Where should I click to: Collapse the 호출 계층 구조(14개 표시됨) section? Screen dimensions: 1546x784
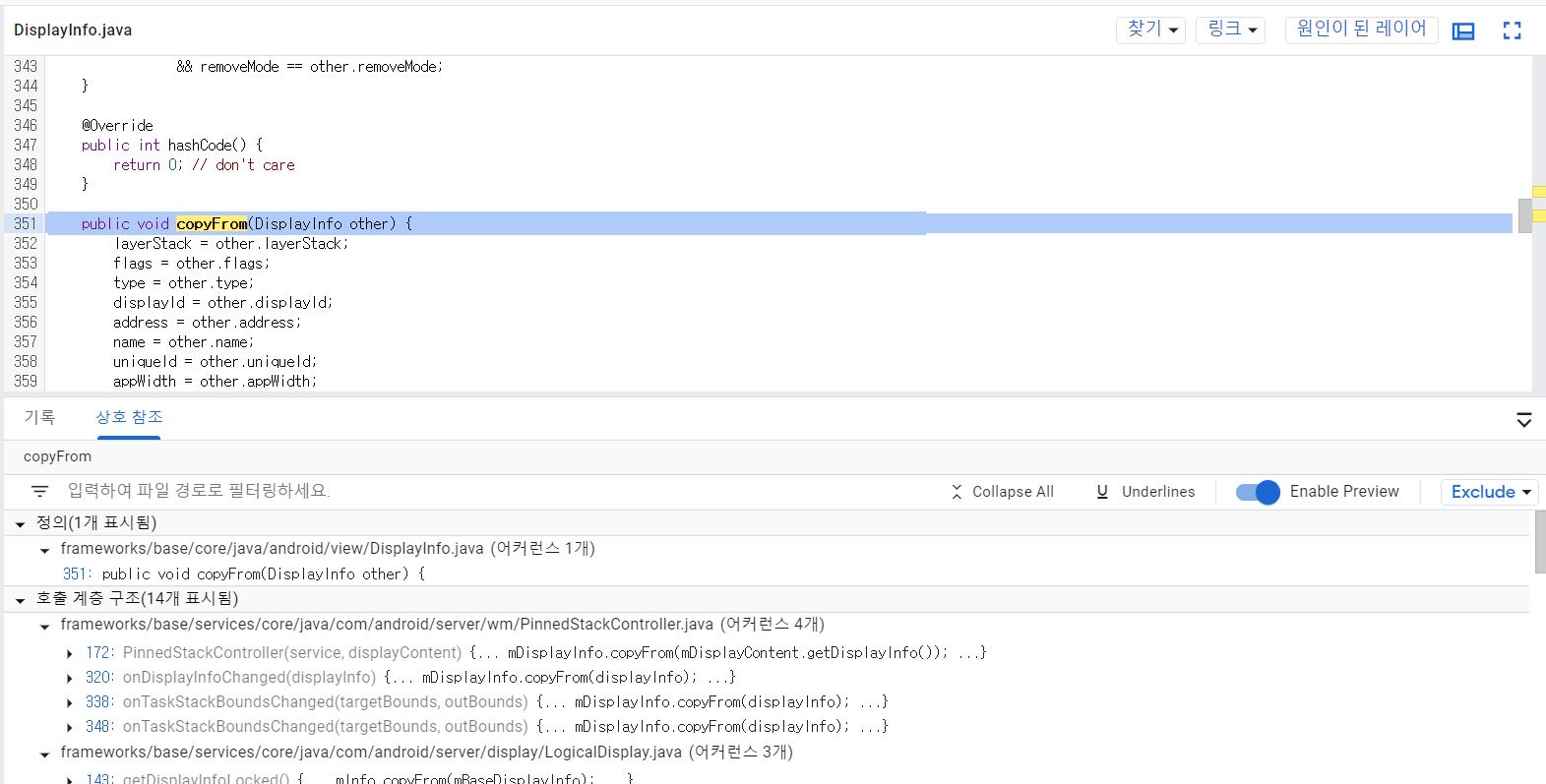(20, 600)
